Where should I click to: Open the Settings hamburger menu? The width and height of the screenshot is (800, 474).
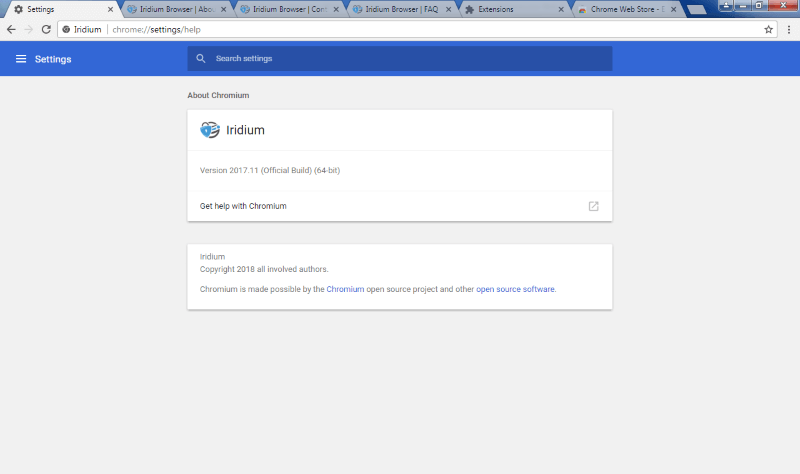coord(21,59)
